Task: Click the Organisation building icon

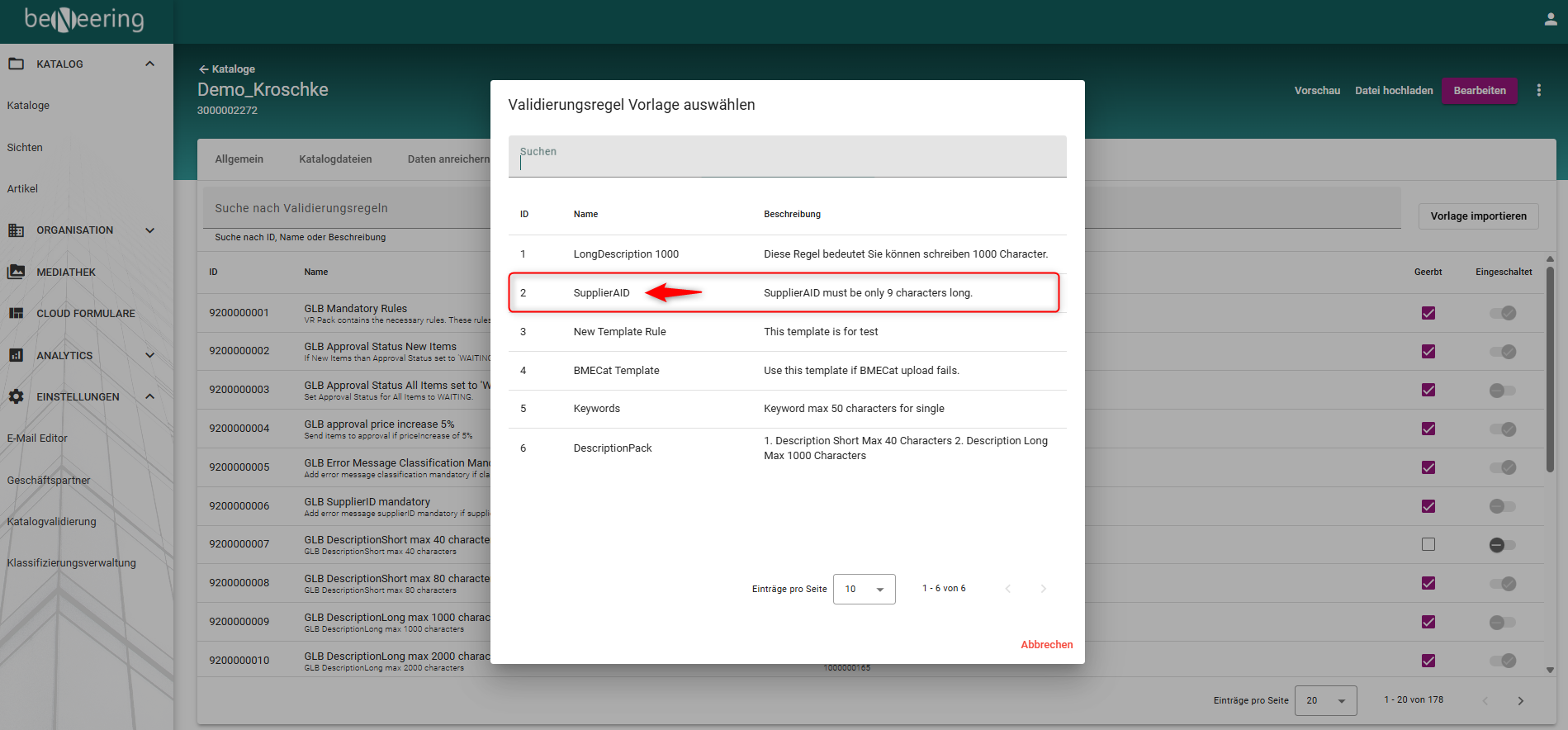Action: (x=16, y=230)
